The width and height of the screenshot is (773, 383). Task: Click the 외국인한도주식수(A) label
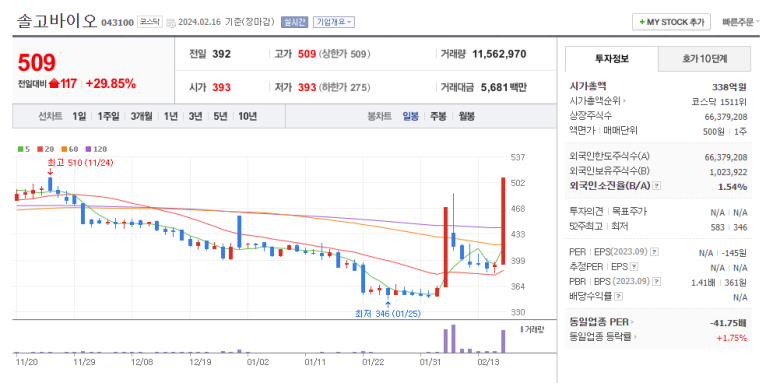(x=609, y=157)
